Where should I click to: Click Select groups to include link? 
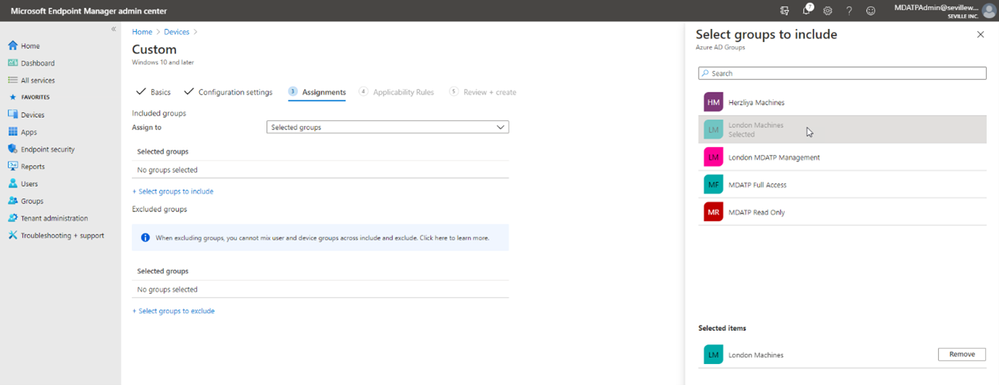click(x=173, y=191)
